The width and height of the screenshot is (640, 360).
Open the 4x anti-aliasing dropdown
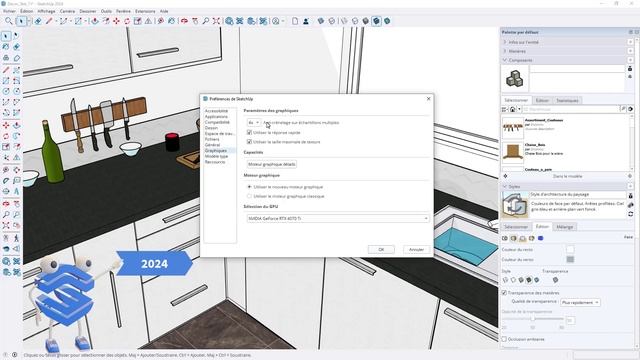pyautogui.click(x=253, y=122)
